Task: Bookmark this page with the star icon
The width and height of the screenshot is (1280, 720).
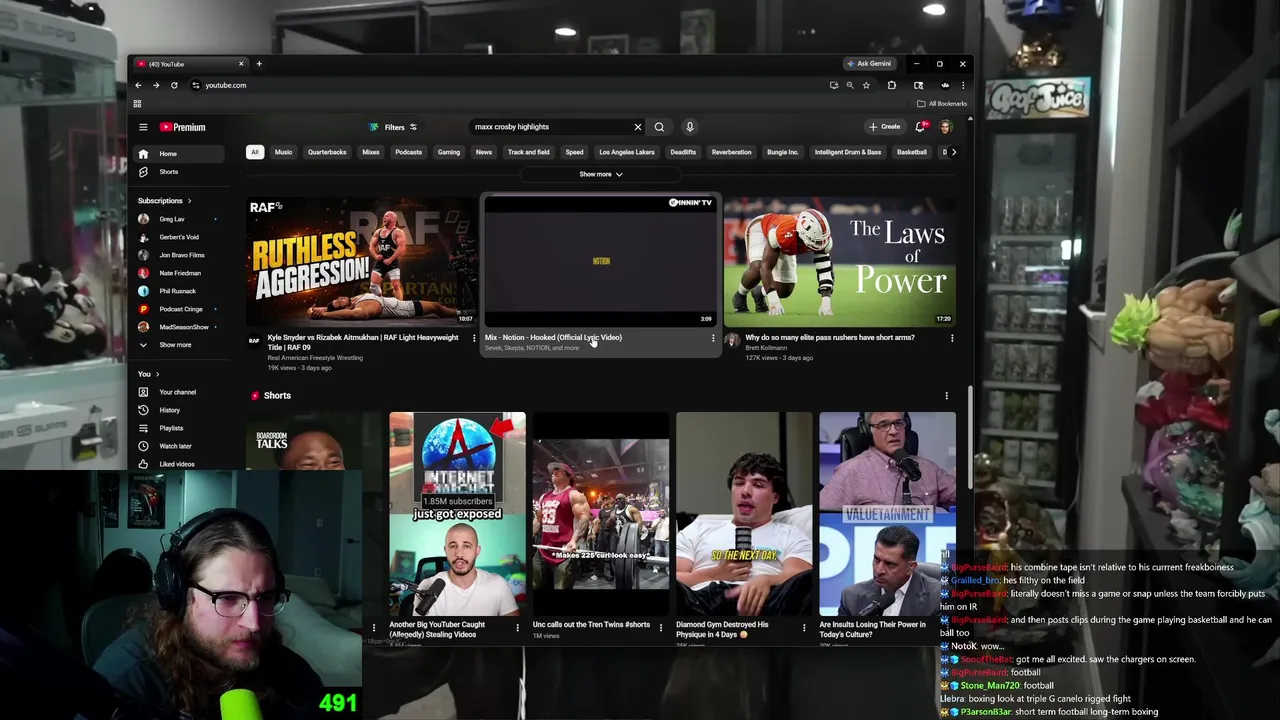Action: click(x=866, y=85)
